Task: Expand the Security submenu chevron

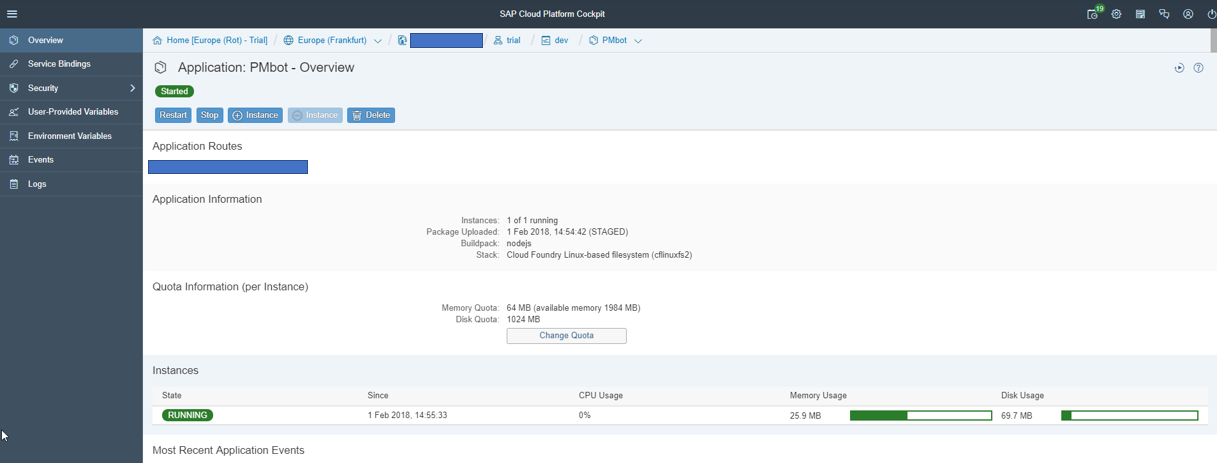Action: pos(132,88)
